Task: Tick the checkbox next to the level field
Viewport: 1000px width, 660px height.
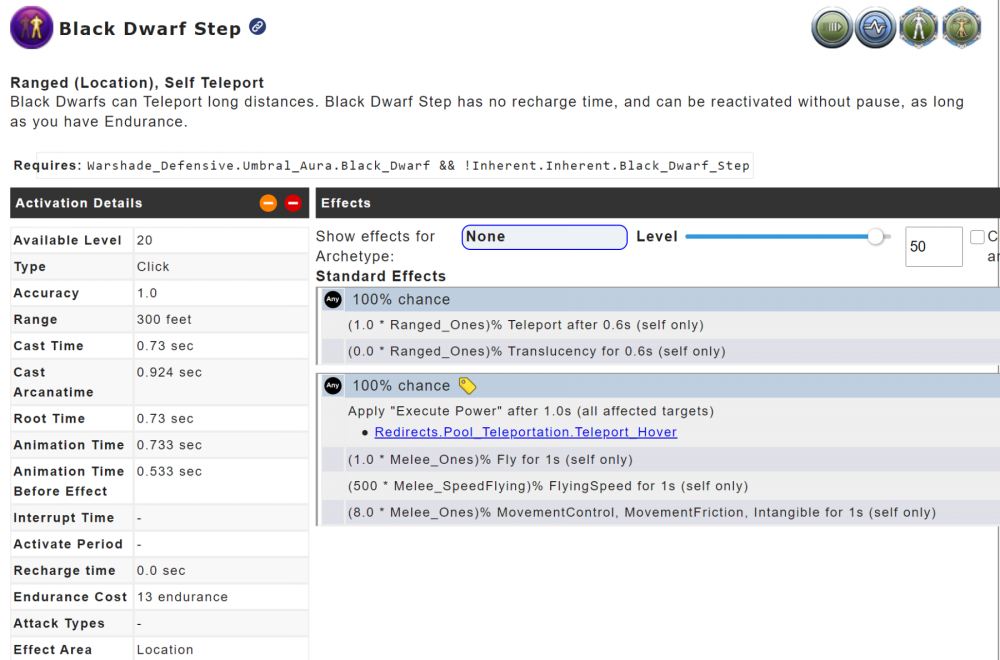Action: 977,237
